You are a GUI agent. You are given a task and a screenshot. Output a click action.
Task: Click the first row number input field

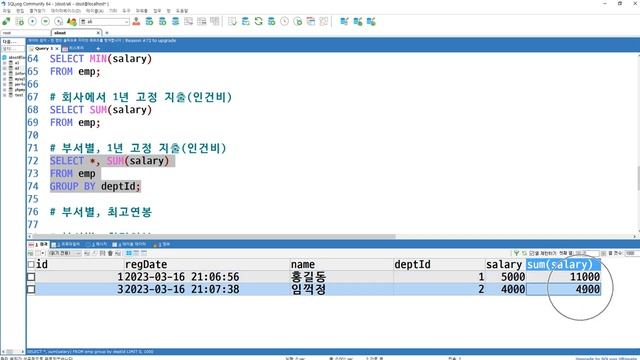click(x=588, y=253)
